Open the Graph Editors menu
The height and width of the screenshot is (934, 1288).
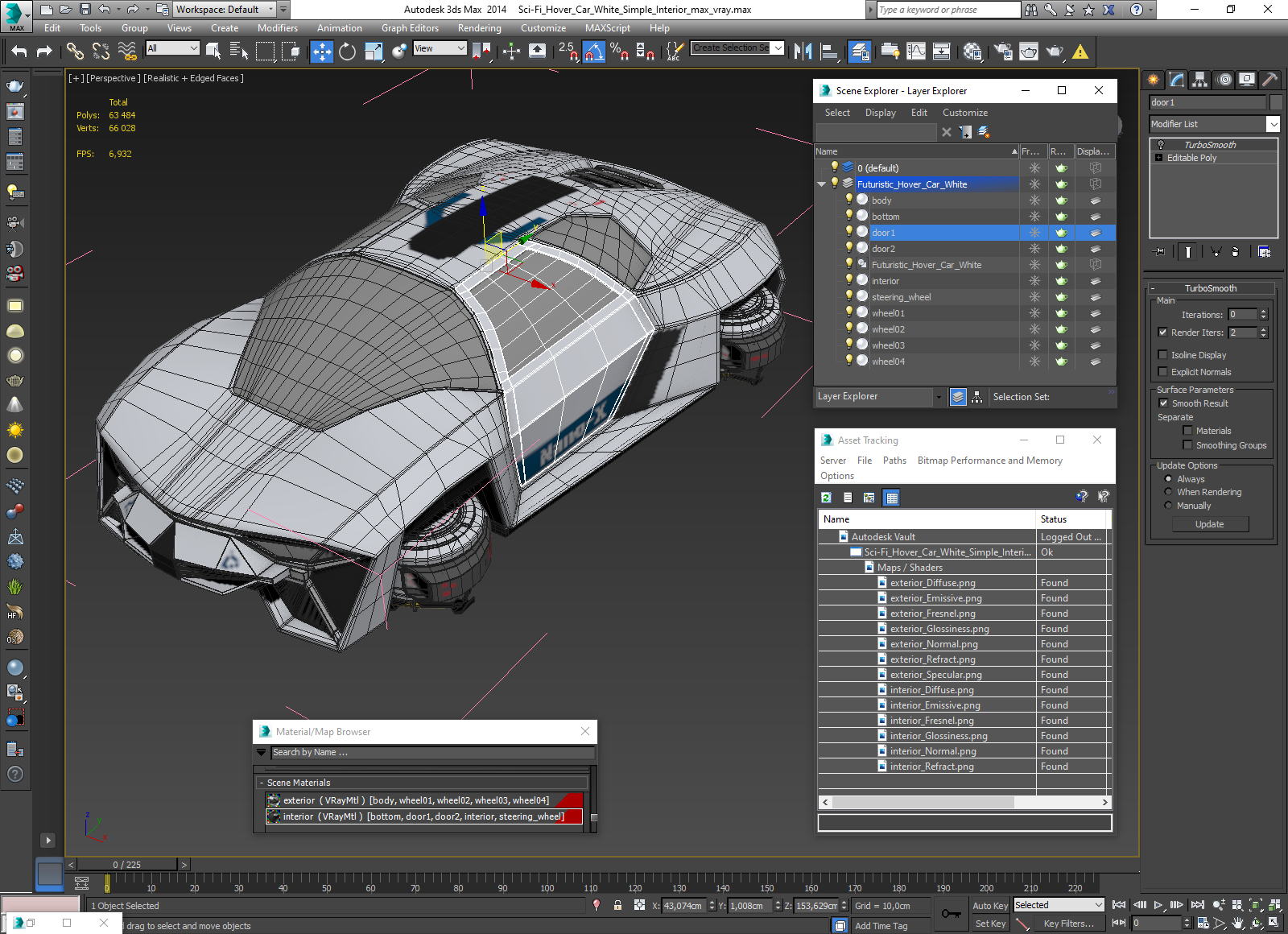[410, 27]
